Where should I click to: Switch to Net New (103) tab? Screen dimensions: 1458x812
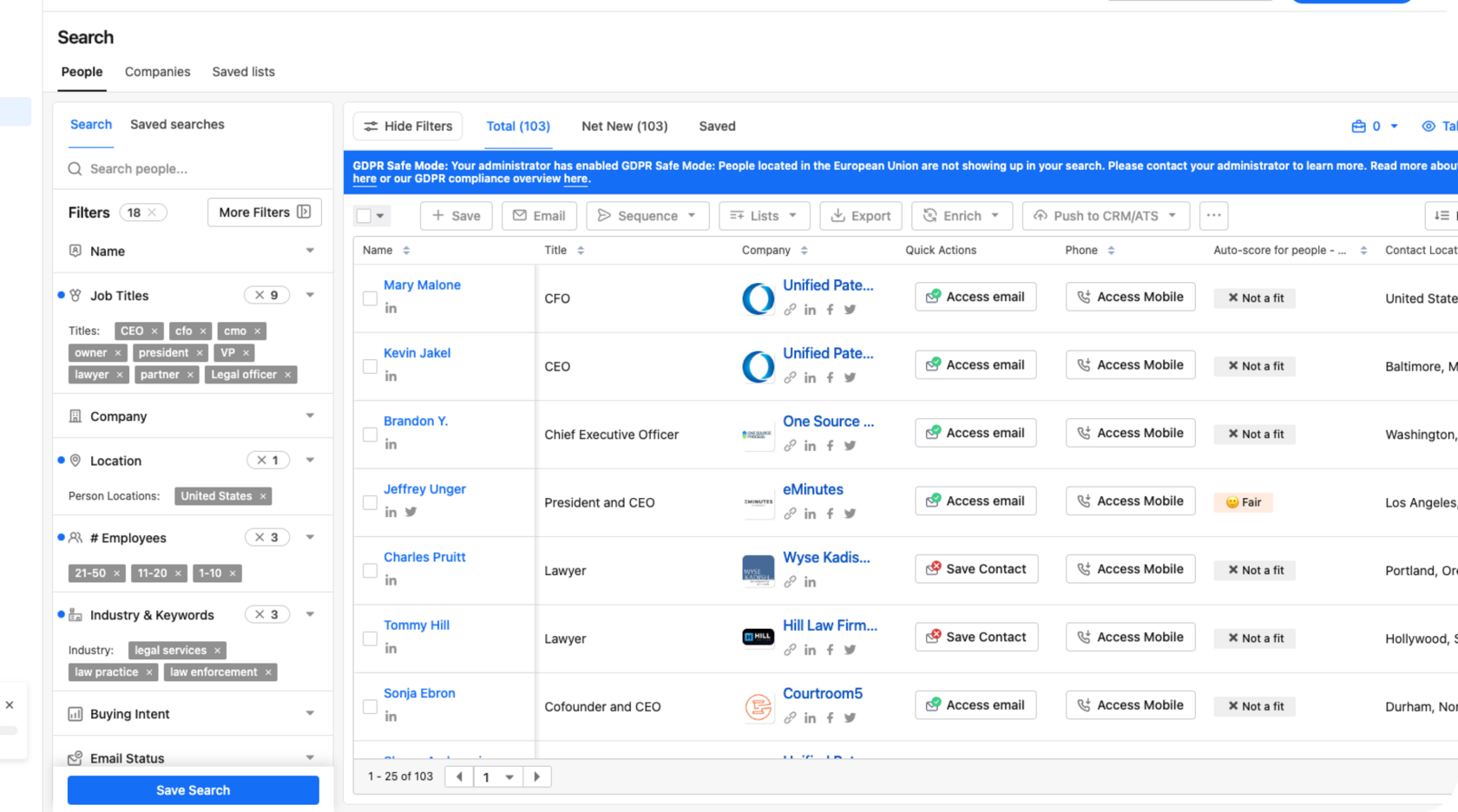[x=625, y=126]
